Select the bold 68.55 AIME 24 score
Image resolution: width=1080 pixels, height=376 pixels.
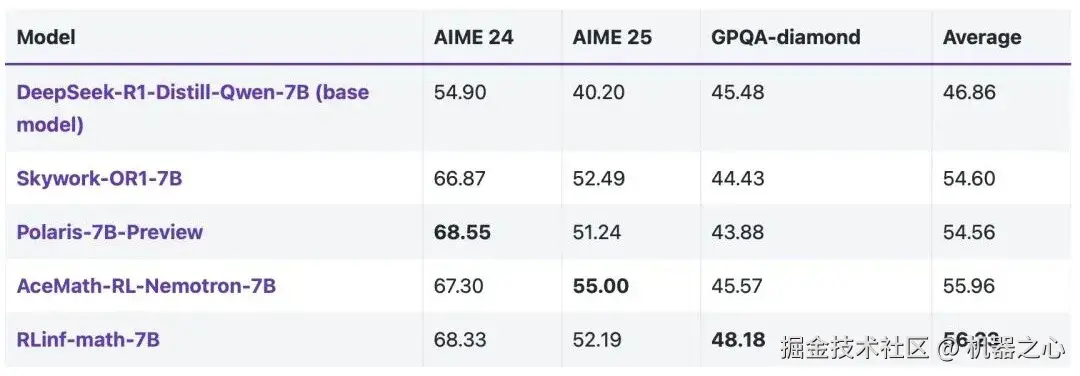(462, 232)
